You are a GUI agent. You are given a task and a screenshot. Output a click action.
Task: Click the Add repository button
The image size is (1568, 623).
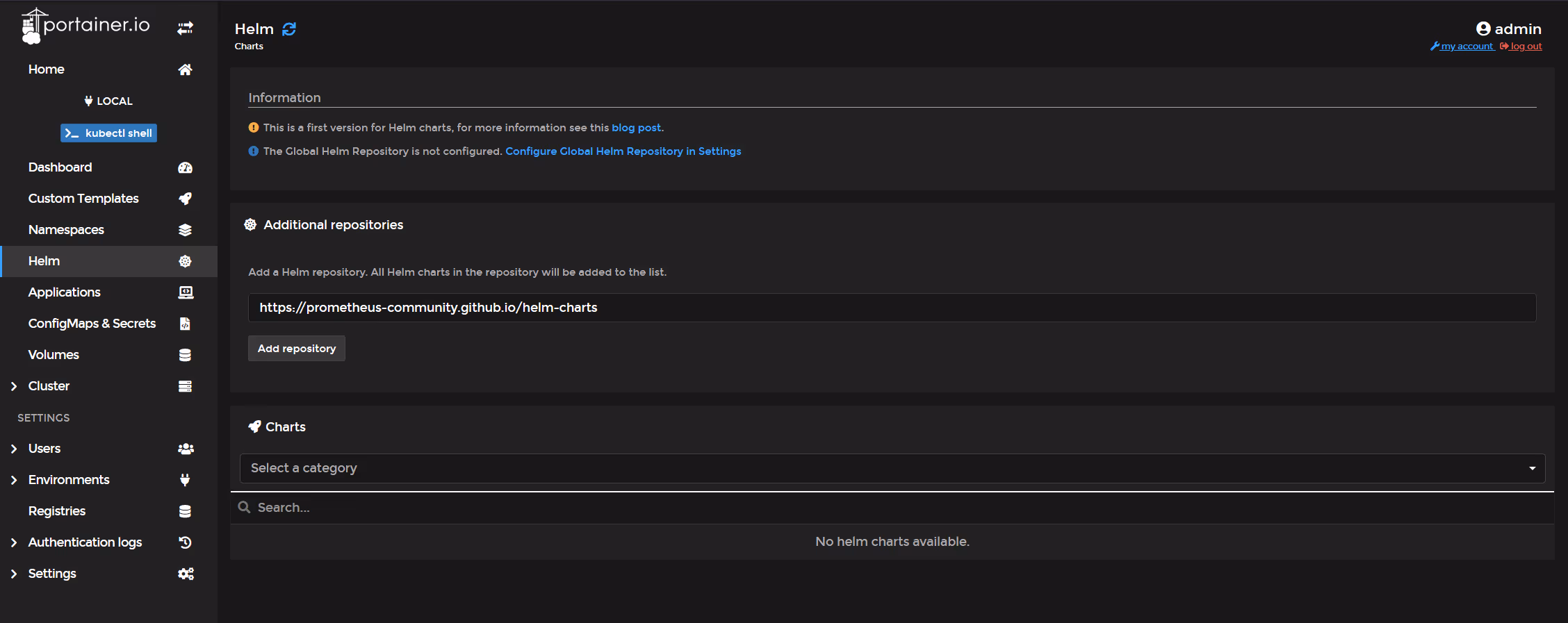(297, 349)
